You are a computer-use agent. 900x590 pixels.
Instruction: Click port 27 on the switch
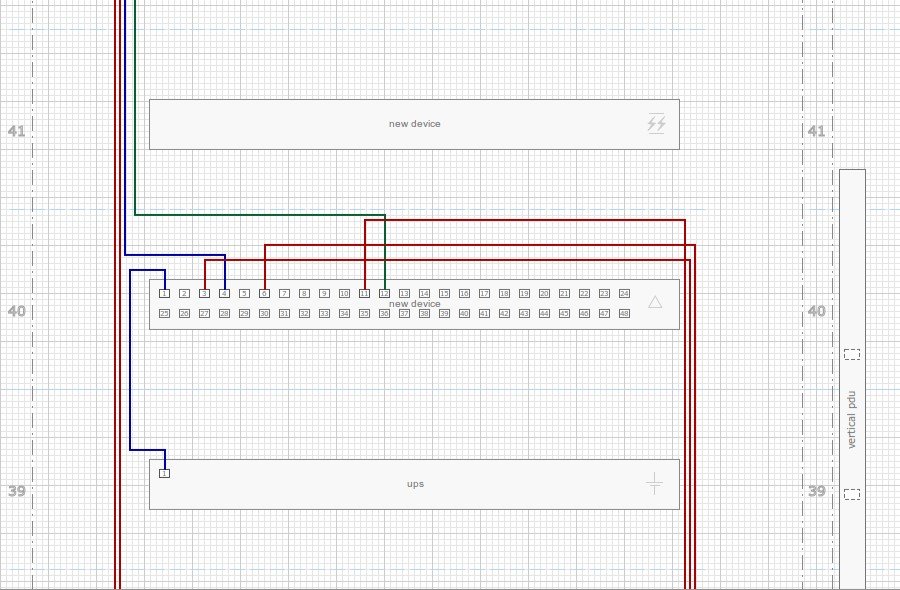(x=204, y=313)
